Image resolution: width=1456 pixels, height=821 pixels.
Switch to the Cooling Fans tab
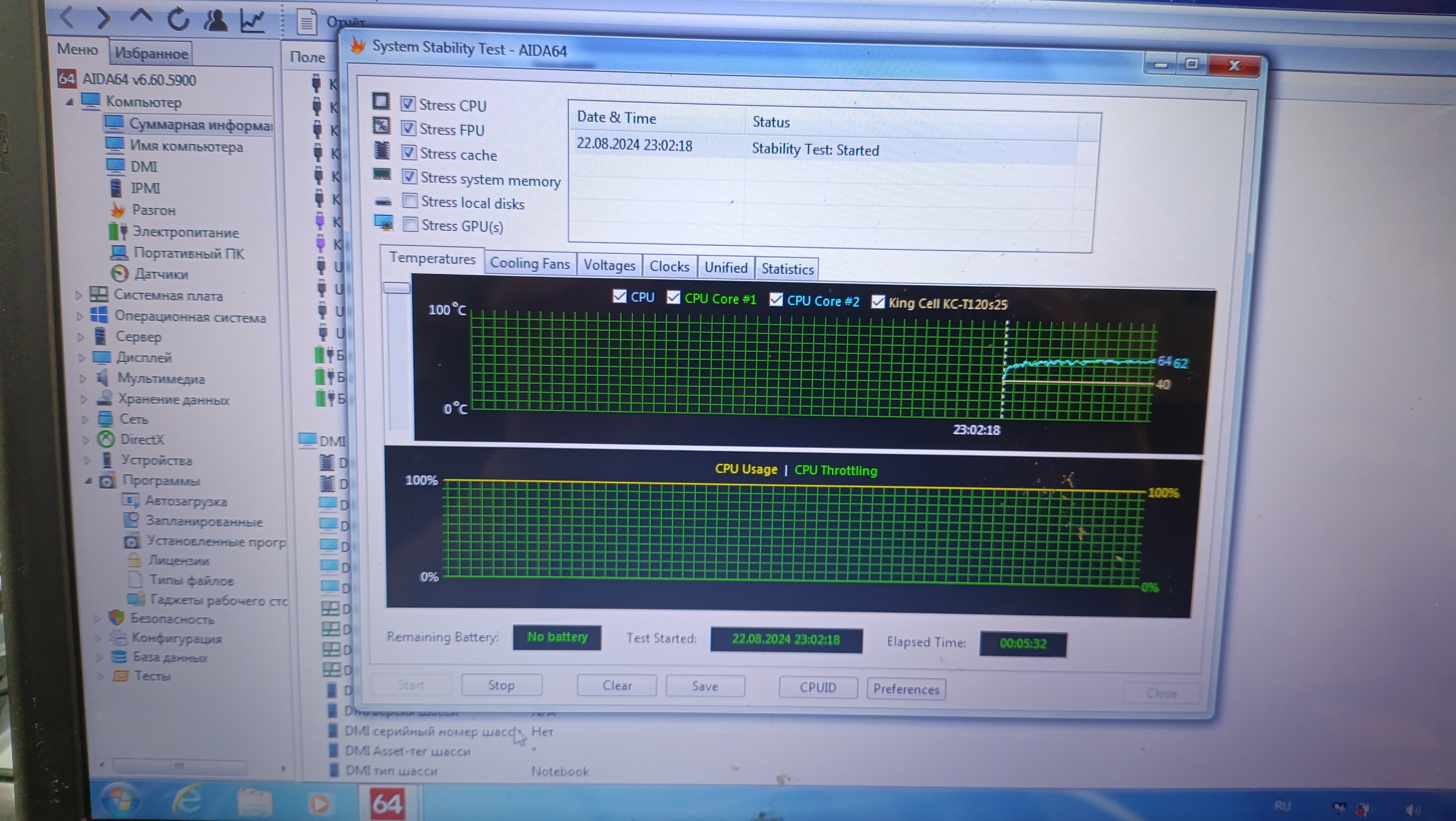(x=530, y=263)
